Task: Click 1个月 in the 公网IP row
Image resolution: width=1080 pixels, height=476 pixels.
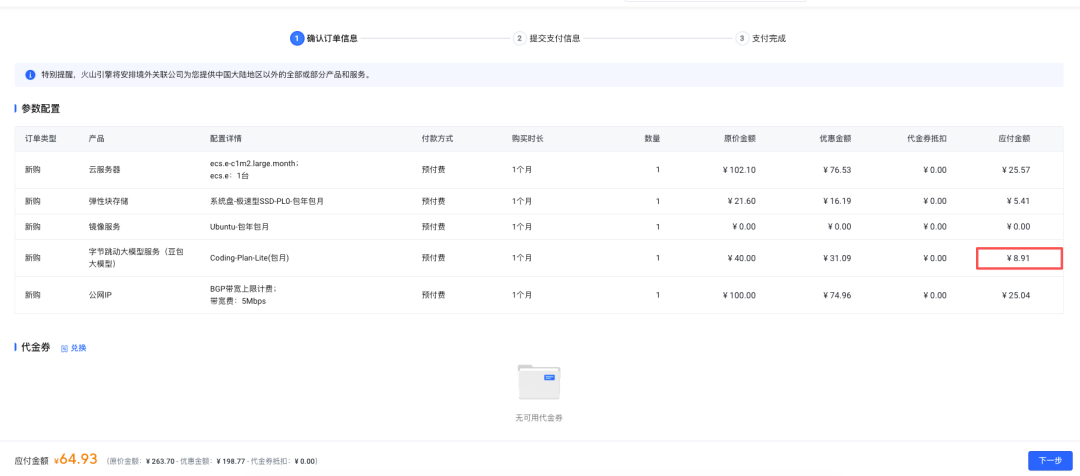Action: [x=522, y=295]
